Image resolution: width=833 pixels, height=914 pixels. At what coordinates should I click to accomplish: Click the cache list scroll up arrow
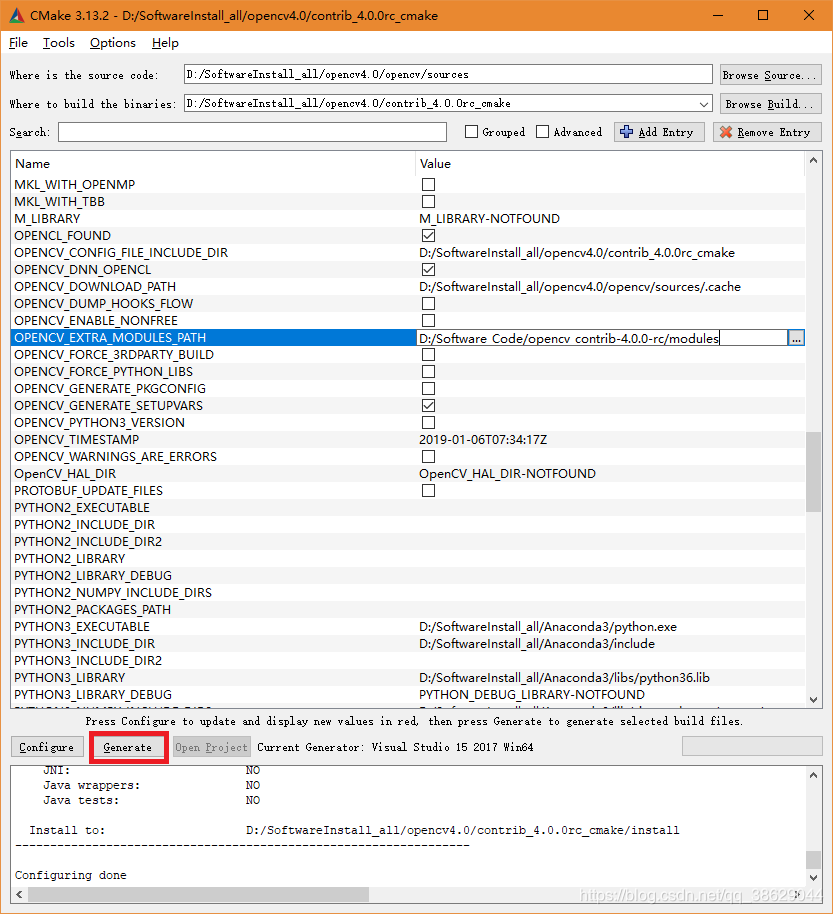click(x=813, y=160)
